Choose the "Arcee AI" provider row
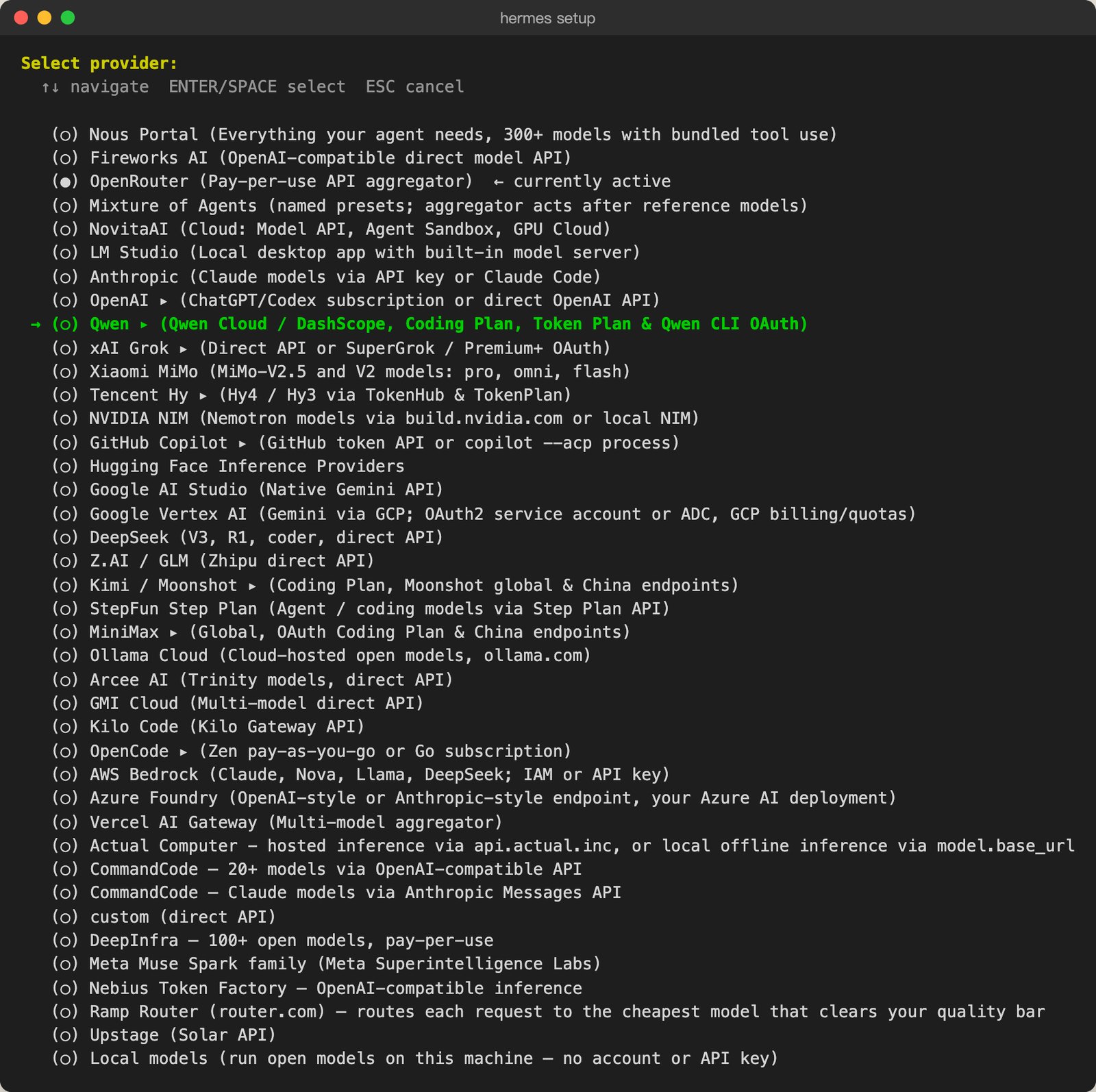Image resolution: width=1096 pixels, height=1092 pixels. click(253, 680)
